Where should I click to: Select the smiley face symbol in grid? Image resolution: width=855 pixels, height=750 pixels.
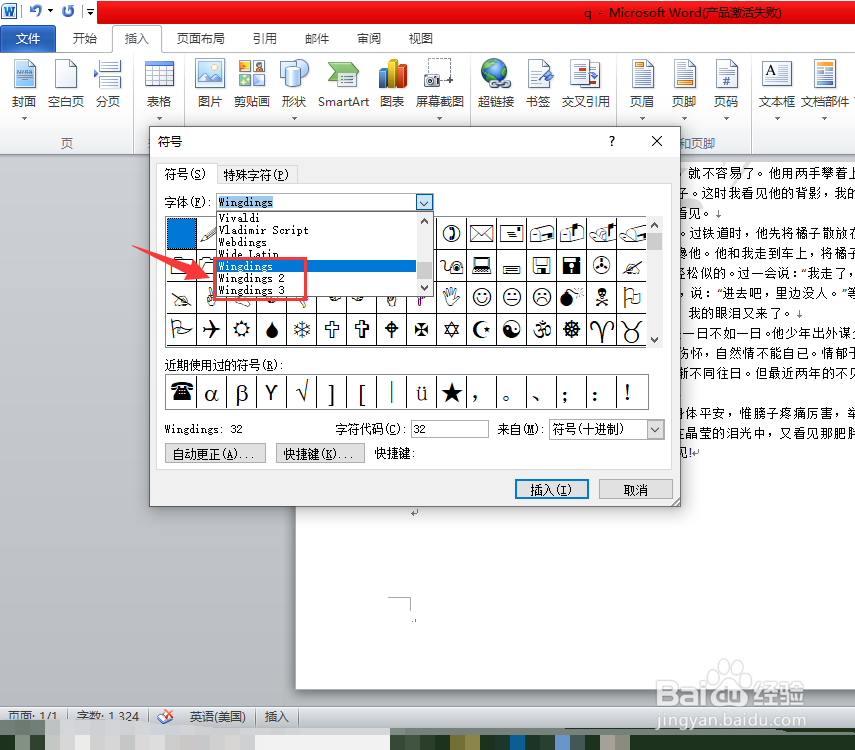pos(481,297)
